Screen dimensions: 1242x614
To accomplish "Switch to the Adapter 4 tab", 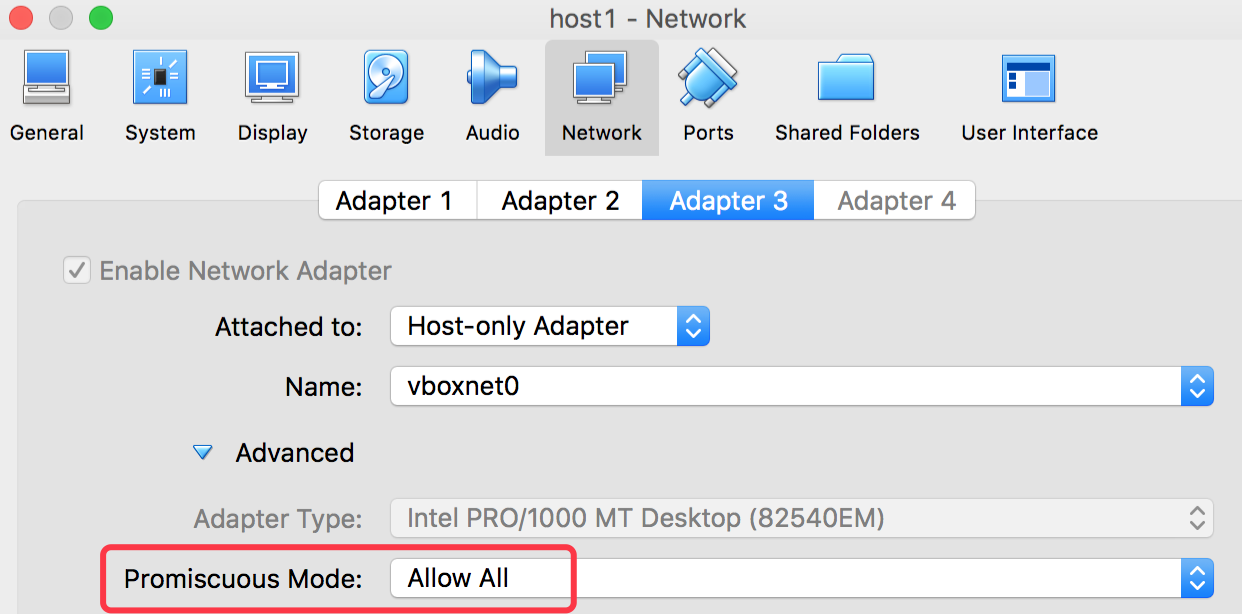I will click(896, 201).
